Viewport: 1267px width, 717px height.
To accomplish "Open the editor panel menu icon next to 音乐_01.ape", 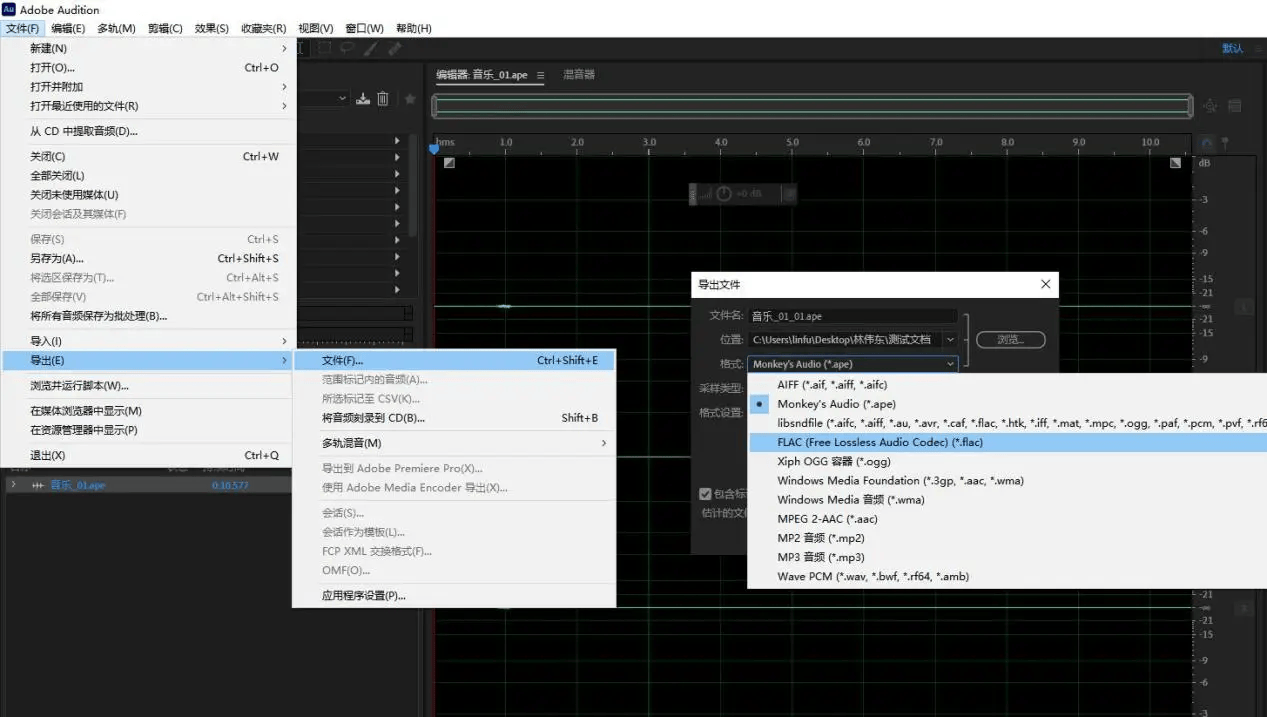I will coord(541,75).
